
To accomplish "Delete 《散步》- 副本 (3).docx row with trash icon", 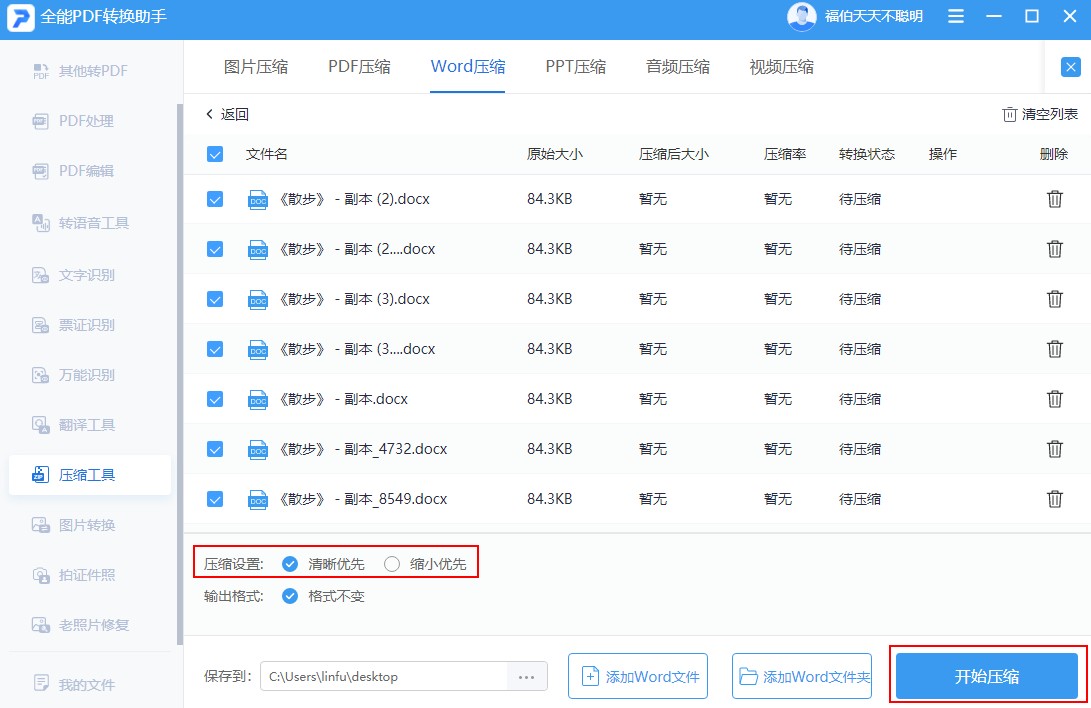I will click(1055, 299).
